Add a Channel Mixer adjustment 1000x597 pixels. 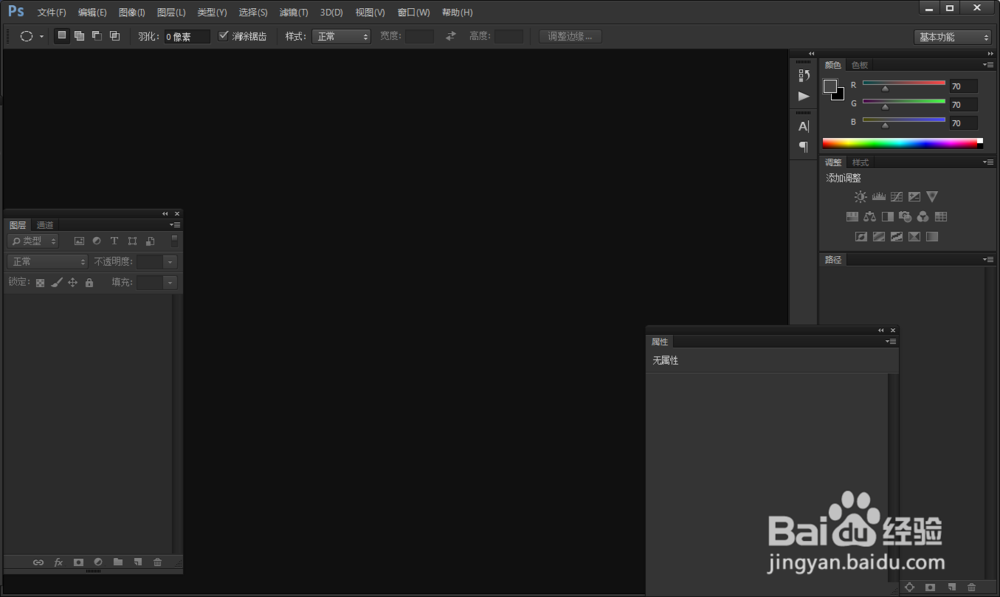pyautogui.click(x=923, y=217)
